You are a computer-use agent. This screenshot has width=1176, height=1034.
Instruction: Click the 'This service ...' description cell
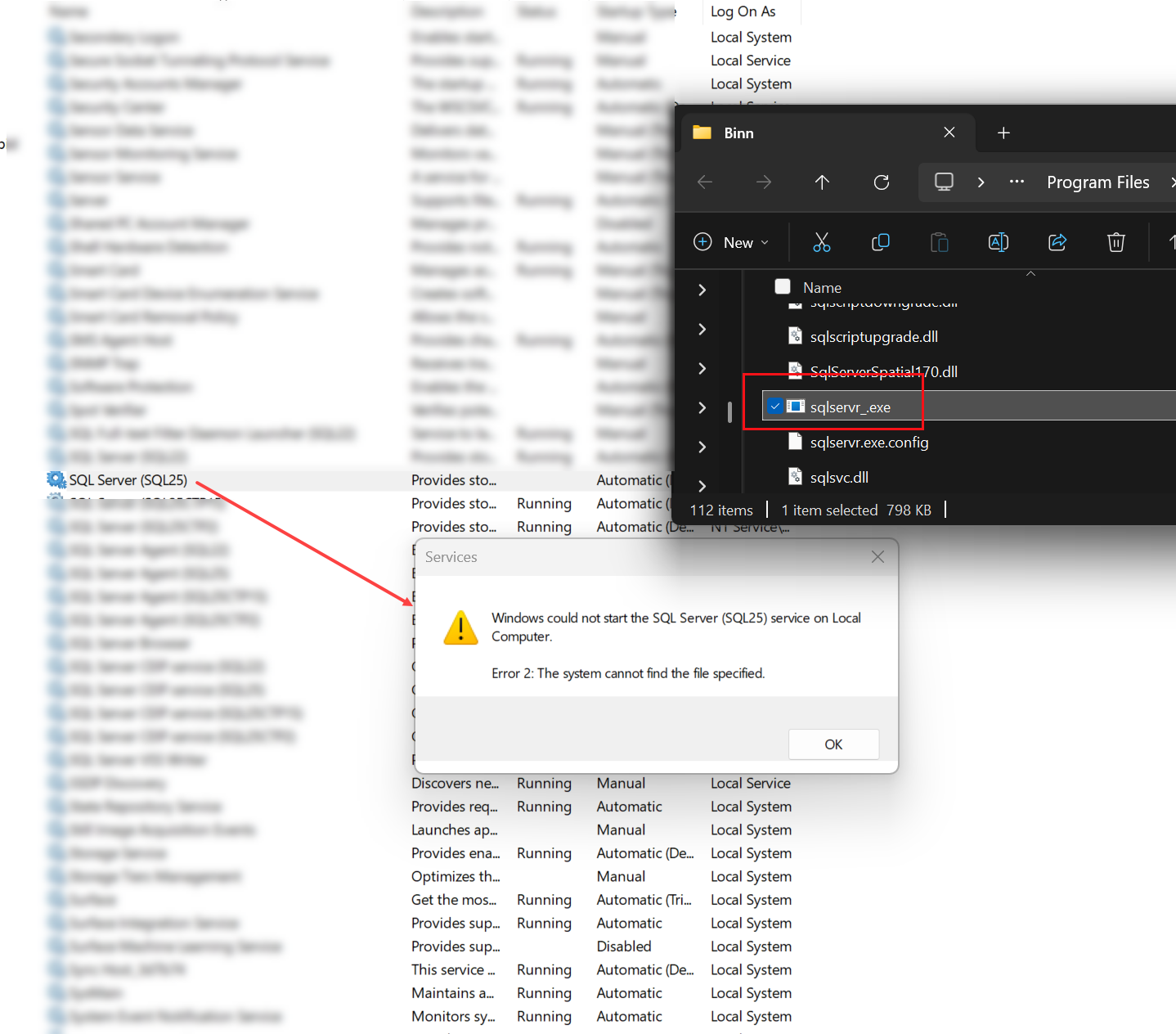(453, 970)
